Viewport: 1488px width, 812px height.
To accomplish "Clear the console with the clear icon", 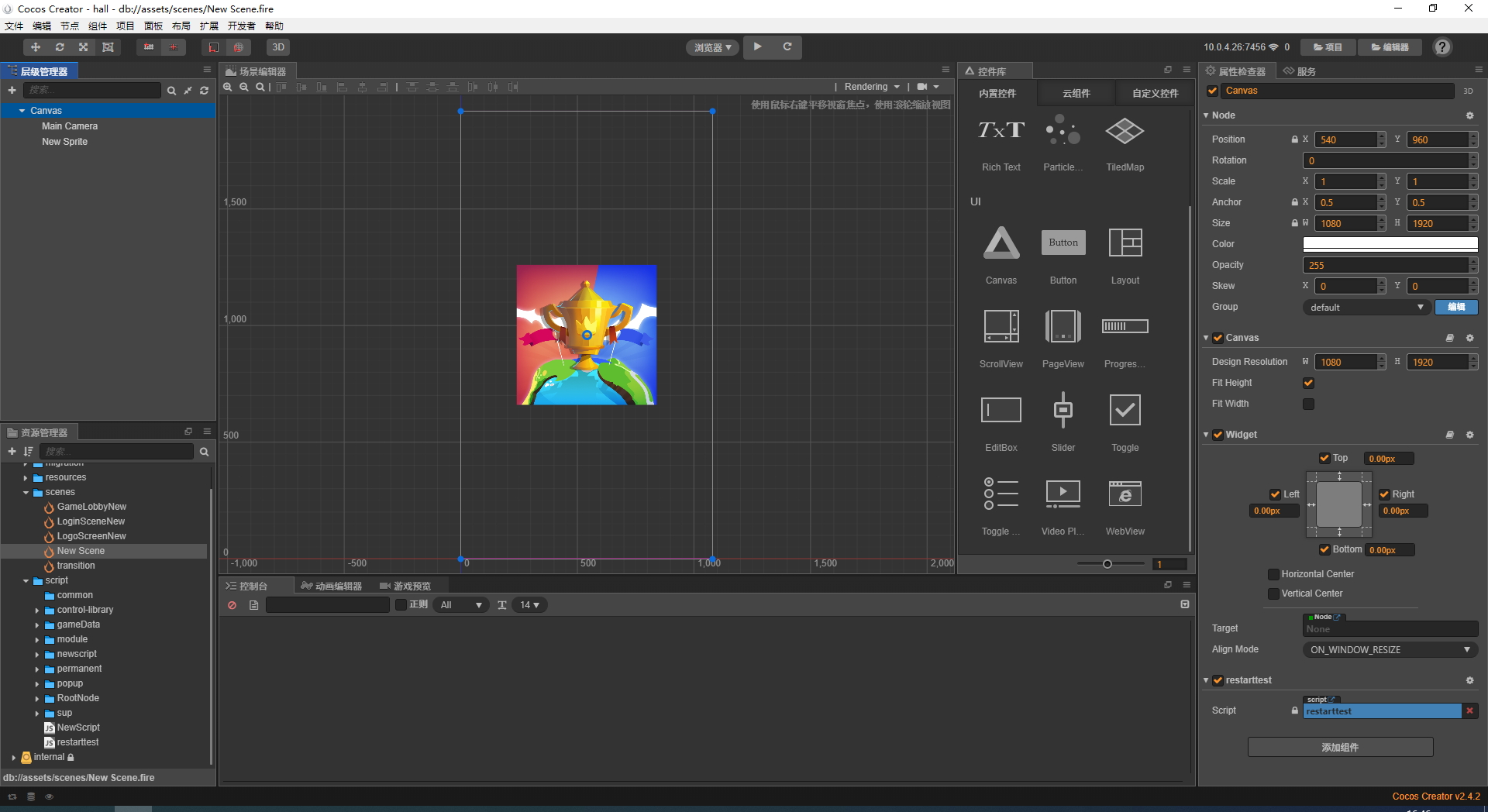I will (x=232, y=605).
